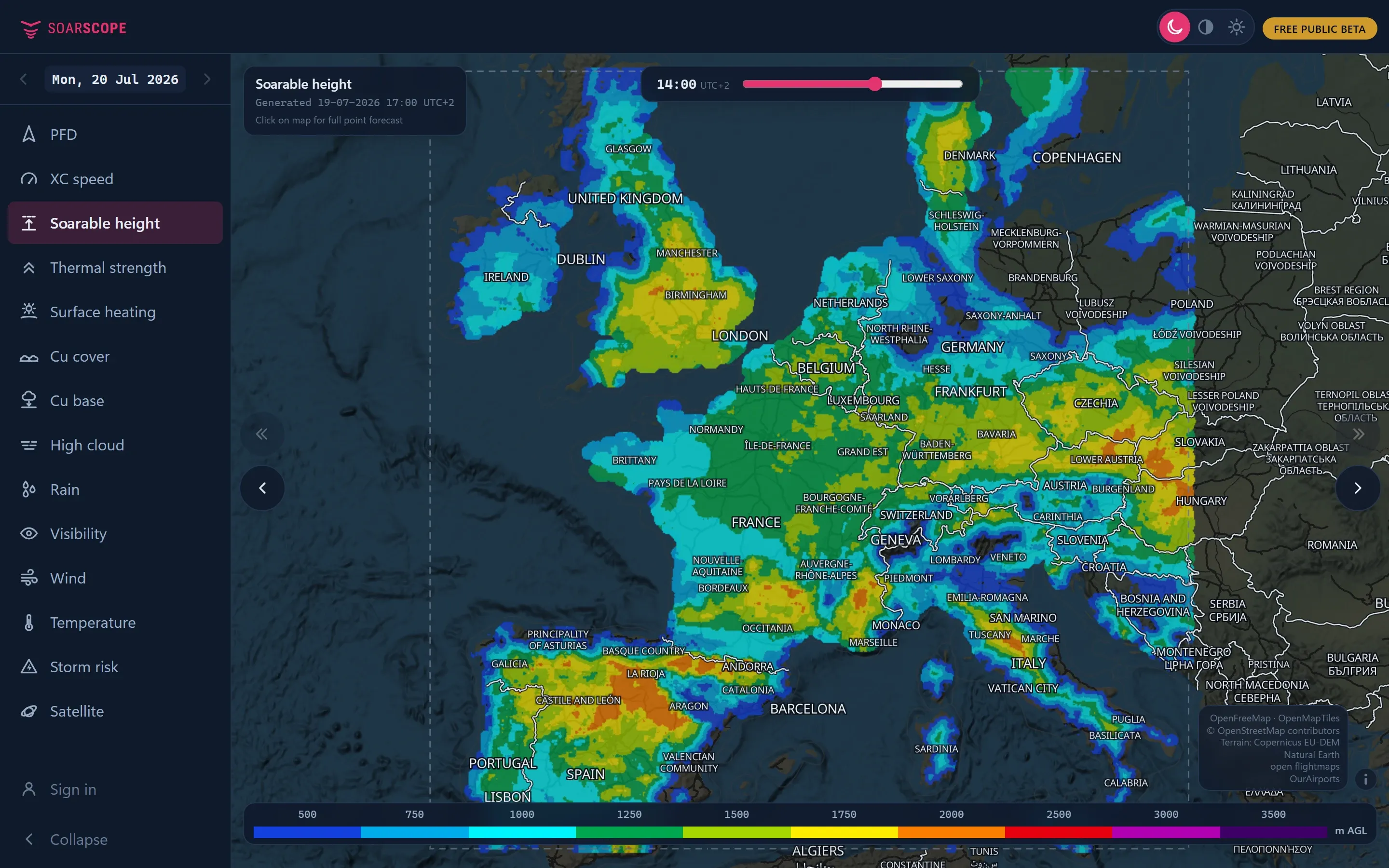Viewport: 1389px width, 868px height.
Task: Click the time slider handle
Action: coord(874,84)
